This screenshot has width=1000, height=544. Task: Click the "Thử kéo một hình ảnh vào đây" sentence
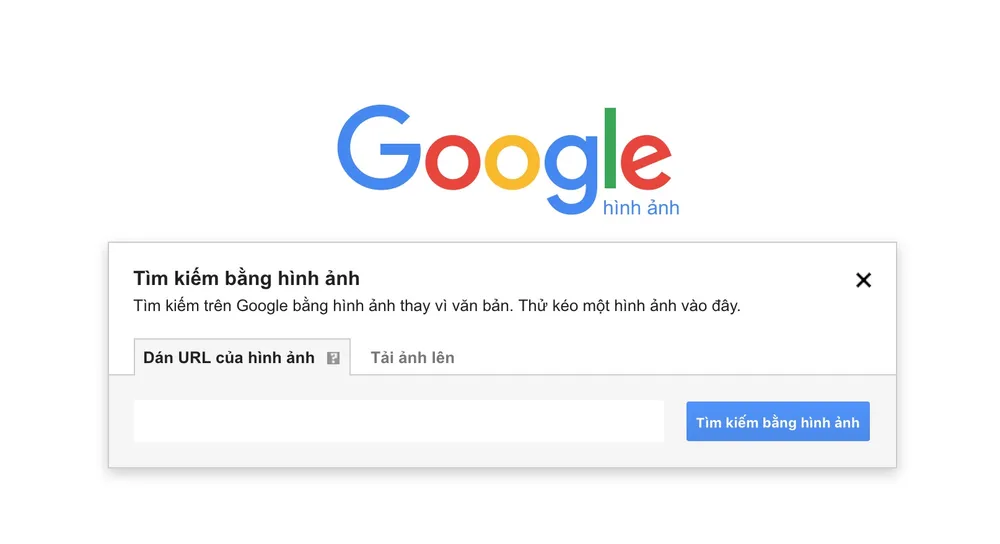point(630,306)
